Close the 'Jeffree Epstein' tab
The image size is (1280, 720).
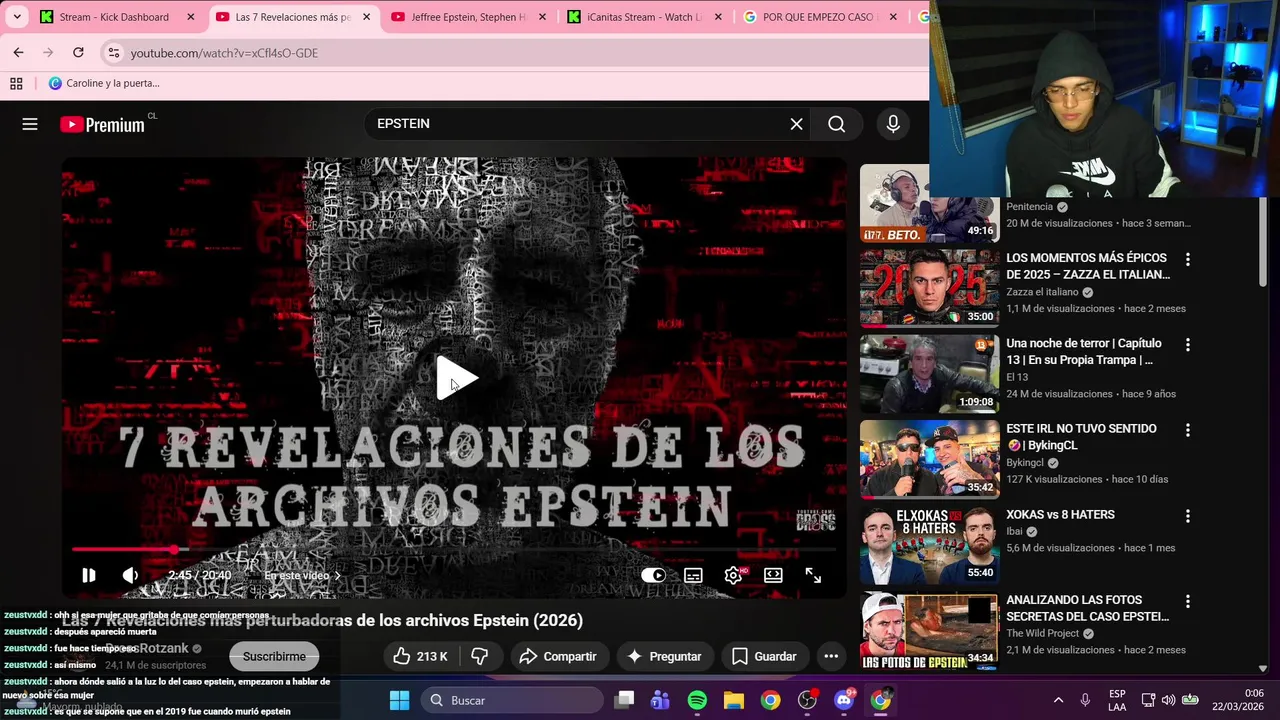pos(542,17)
